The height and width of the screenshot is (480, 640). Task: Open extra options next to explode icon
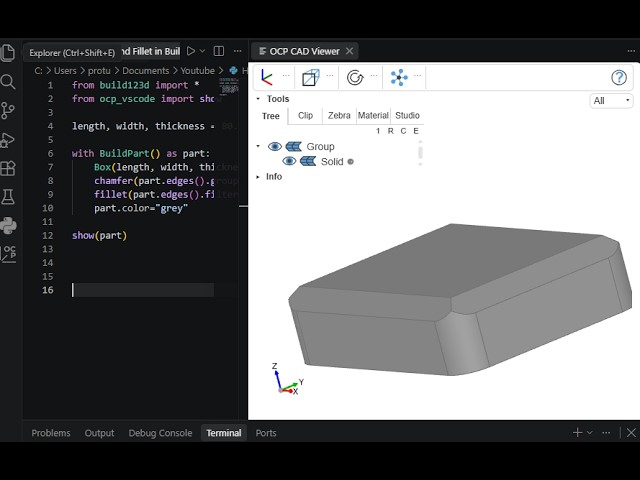pyautogui.click(x=417, y=76)
